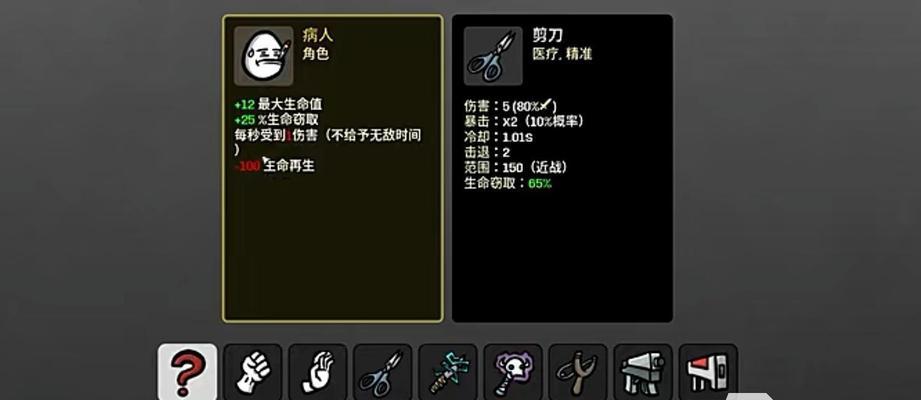Select the random question mark weapon

tap(187, 372)
